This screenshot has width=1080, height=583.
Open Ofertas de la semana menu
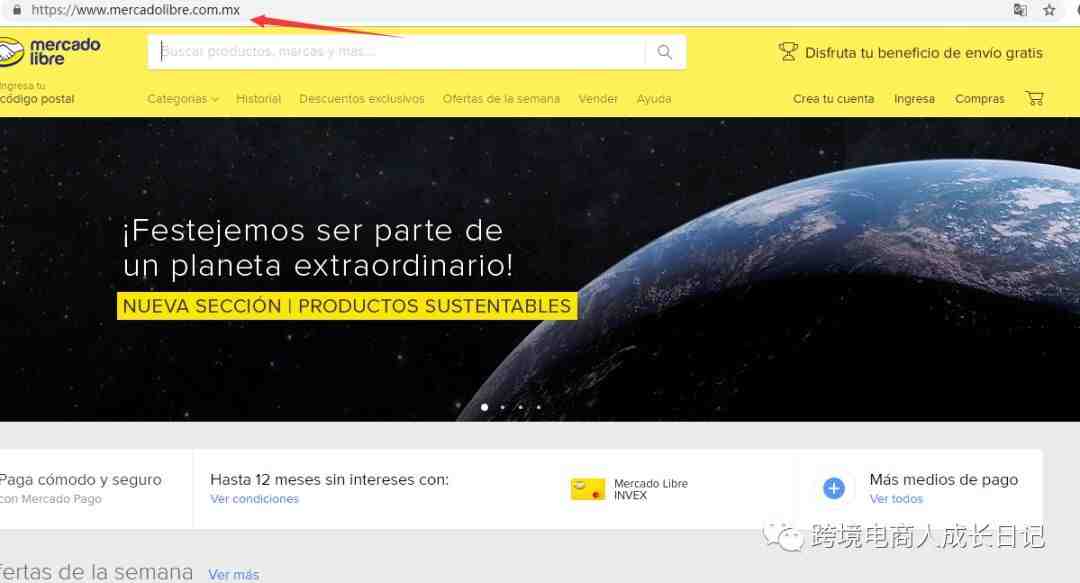click(501, 99)
